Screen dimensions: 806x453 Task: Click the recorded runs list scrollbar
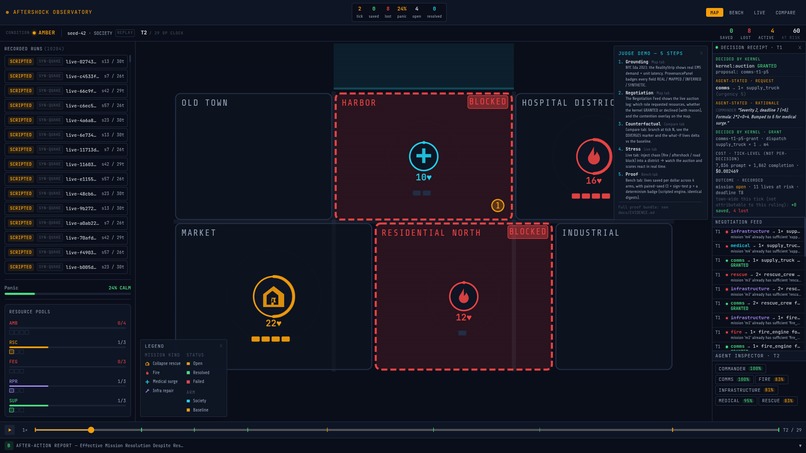coord(130,59)
